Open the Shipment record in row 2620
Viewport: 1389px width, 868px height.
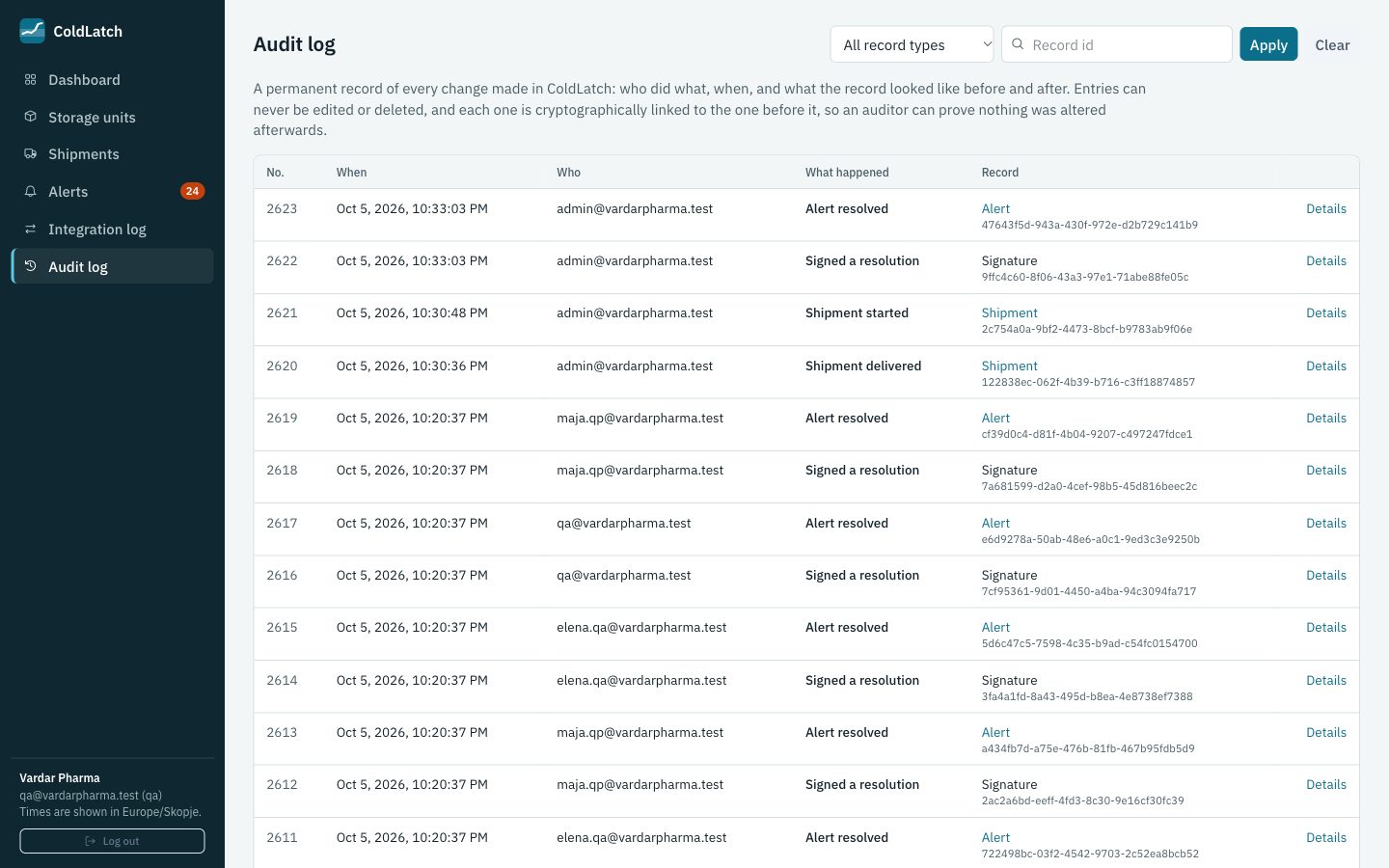pos(1009,366)
